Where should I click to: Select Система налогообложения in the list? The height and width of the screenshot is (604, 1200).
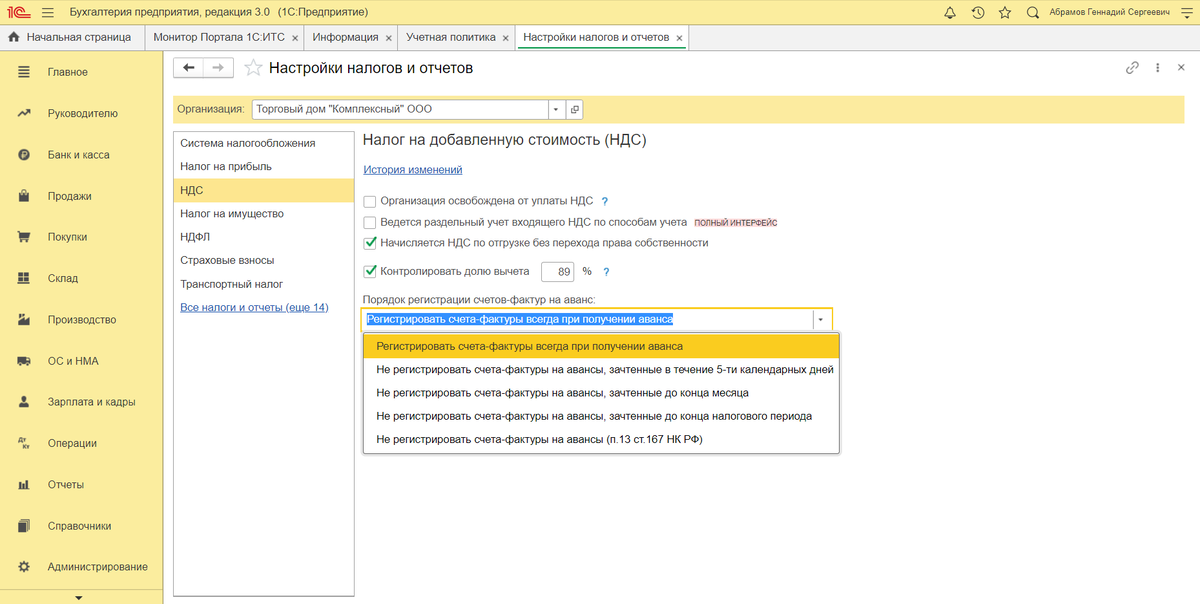[264, 143]
